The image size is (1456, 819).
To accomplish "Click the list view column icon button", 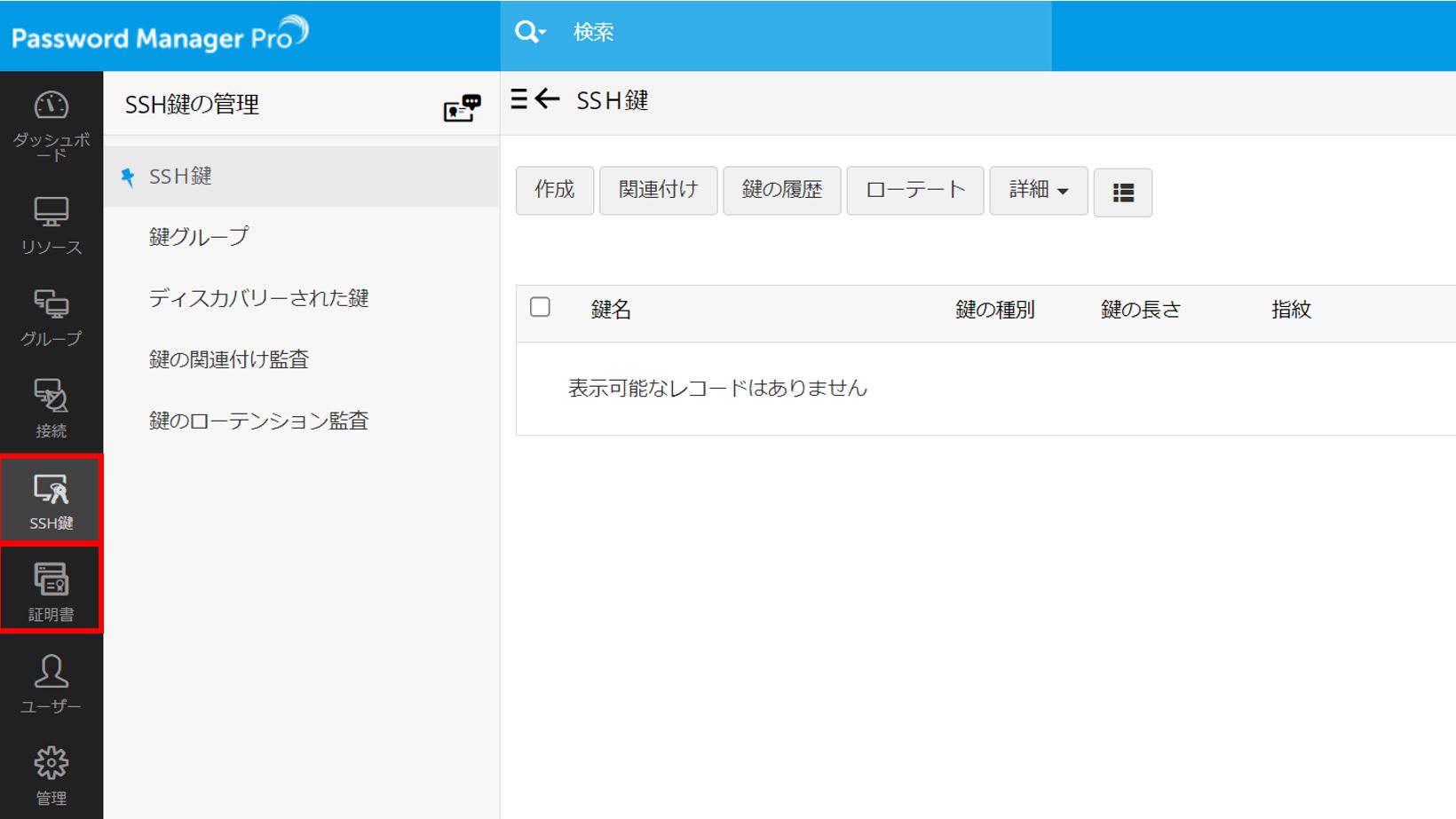I will [x=1122, y=193].
